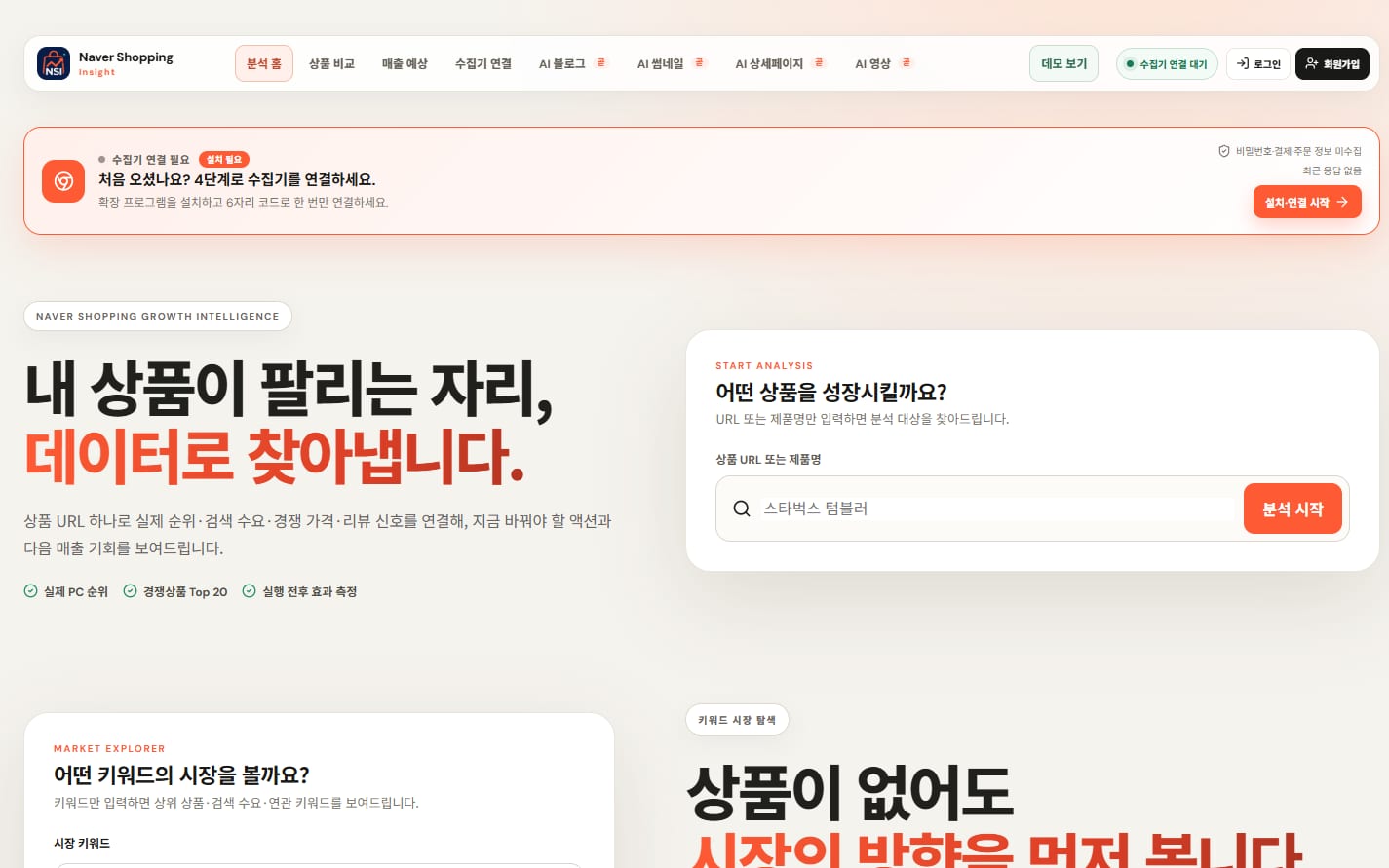Select the 수집기 연결 menu item
Screen dimensions: 1389x868
coord(483,63)
